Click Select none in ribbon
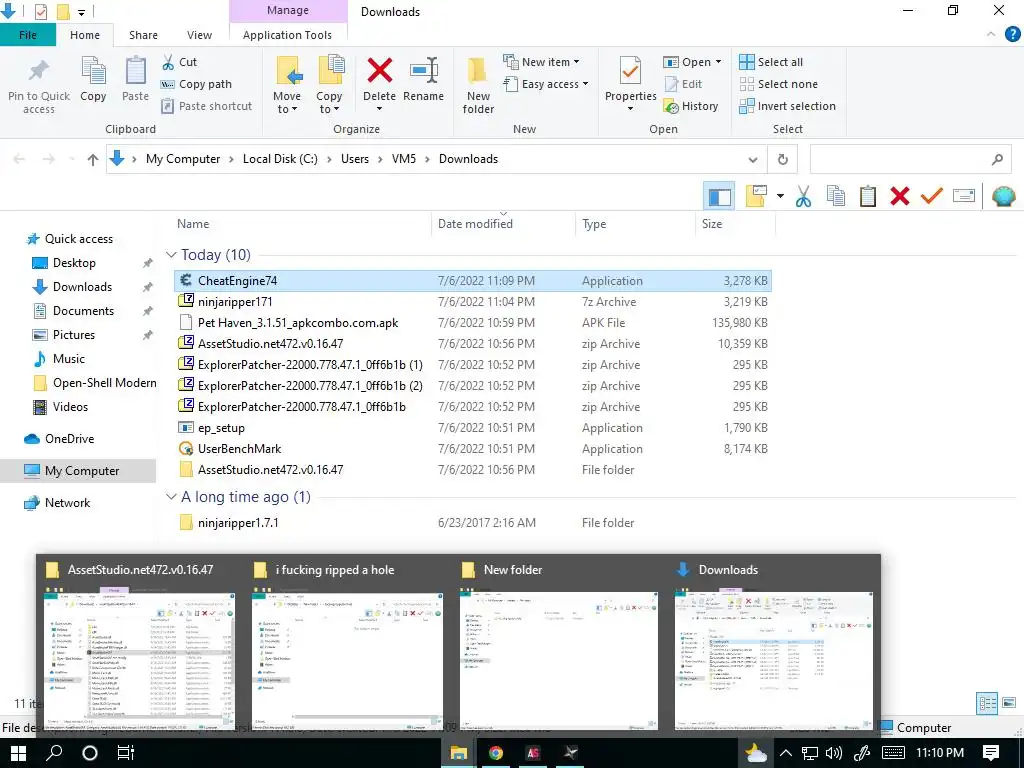The height and width of the screenshot is (768, 1024). point(778,84)
